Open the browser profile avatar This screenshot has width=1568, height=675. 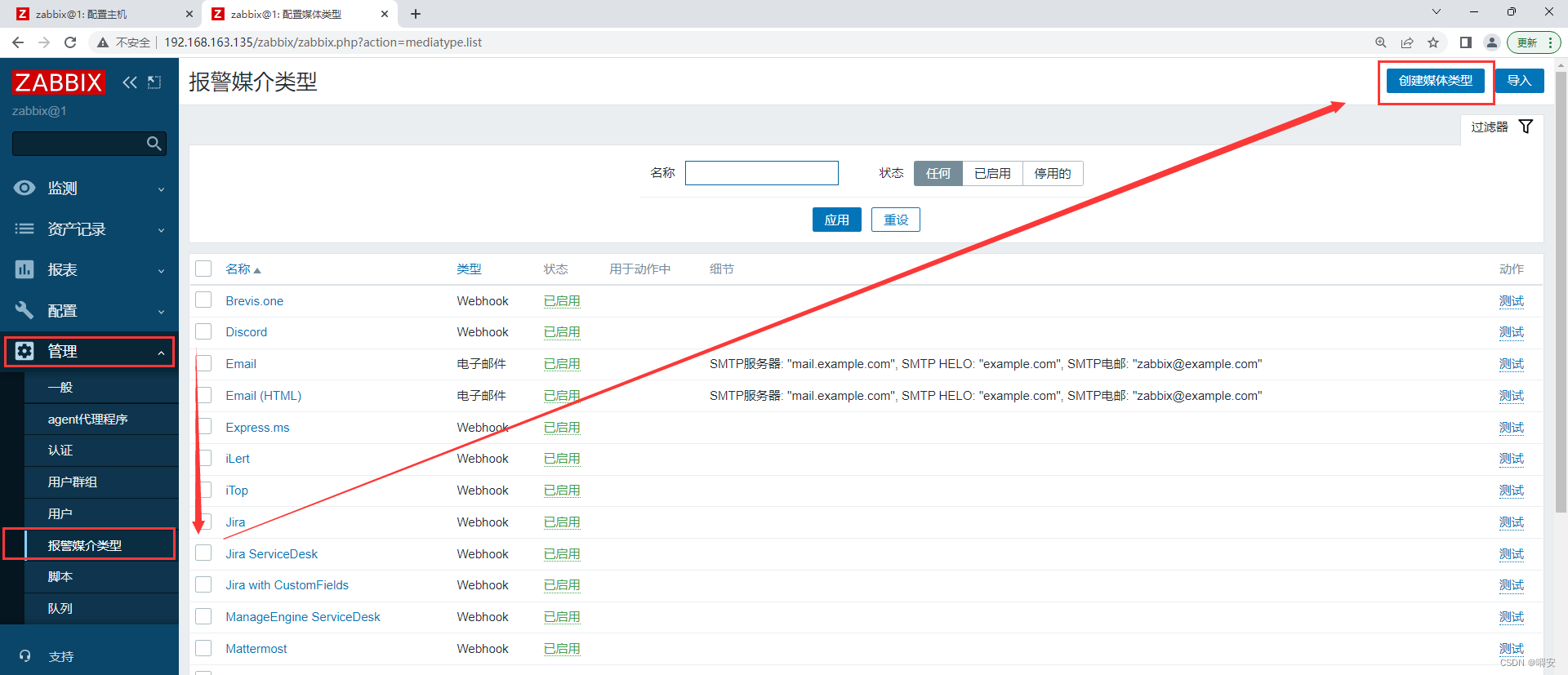tap(1492, 42)
